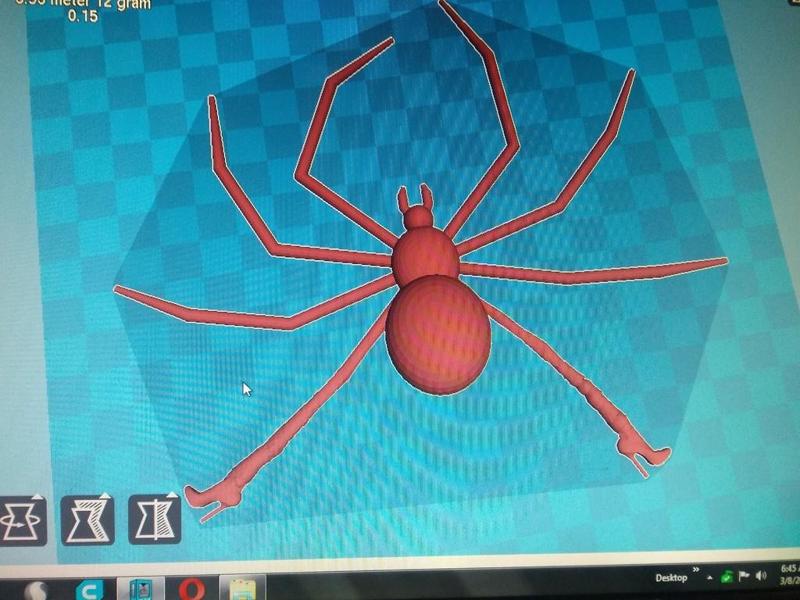Click the 'meter 12 gram' estimate text
This screenshot has height=600, width=800.
(99, 4)
